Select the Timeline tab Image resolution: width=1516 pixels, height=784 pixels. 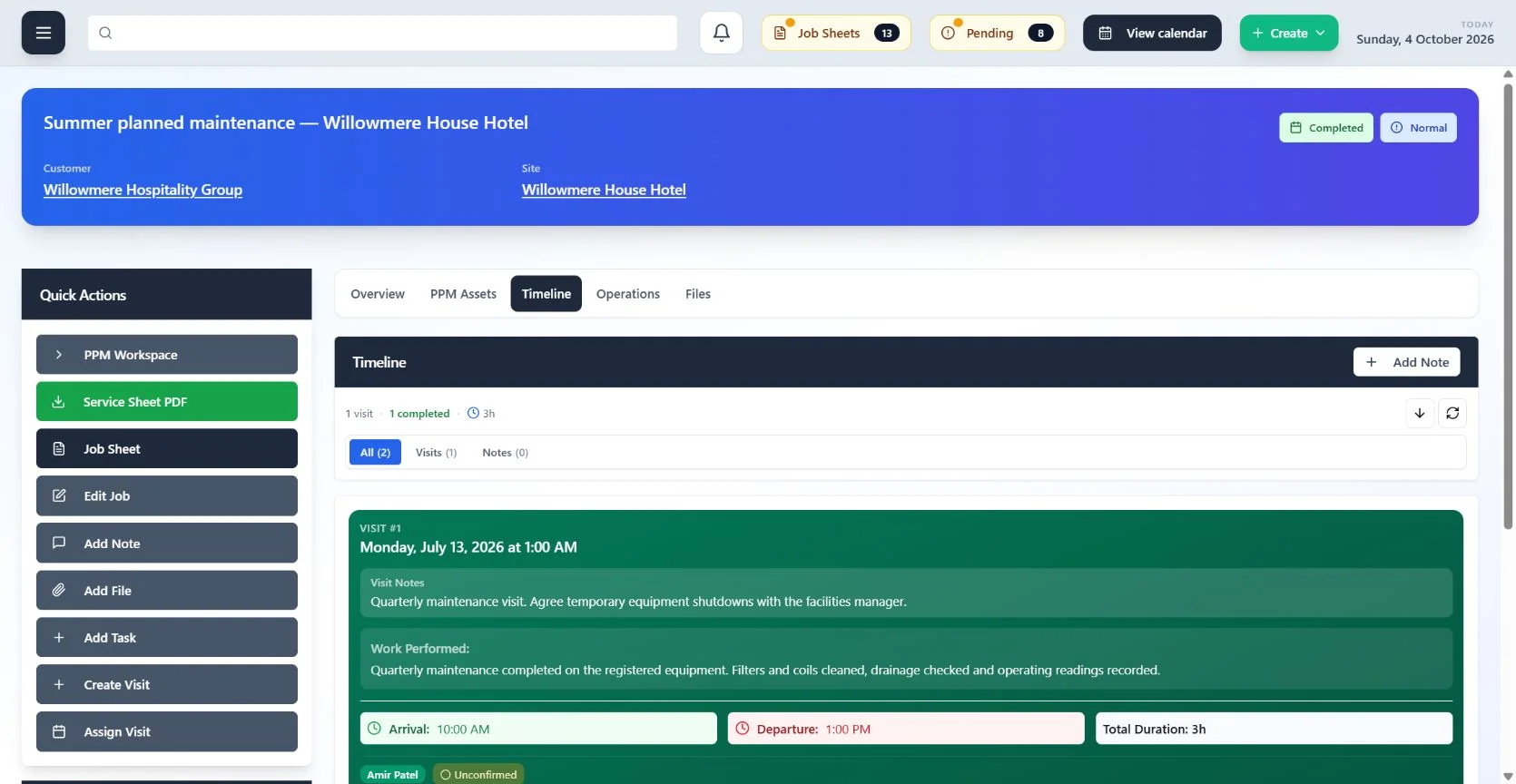pyautogui.click(x=546, y=294)
